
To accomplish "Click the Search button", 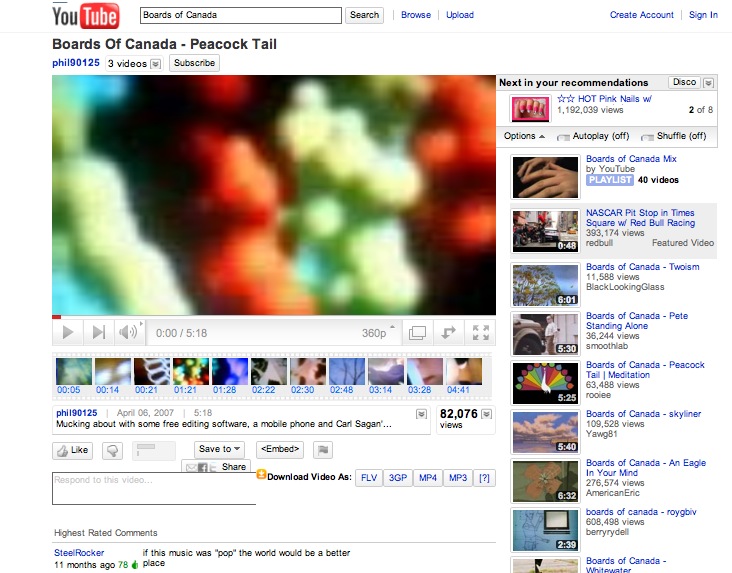I will click(x=364, y=15).
